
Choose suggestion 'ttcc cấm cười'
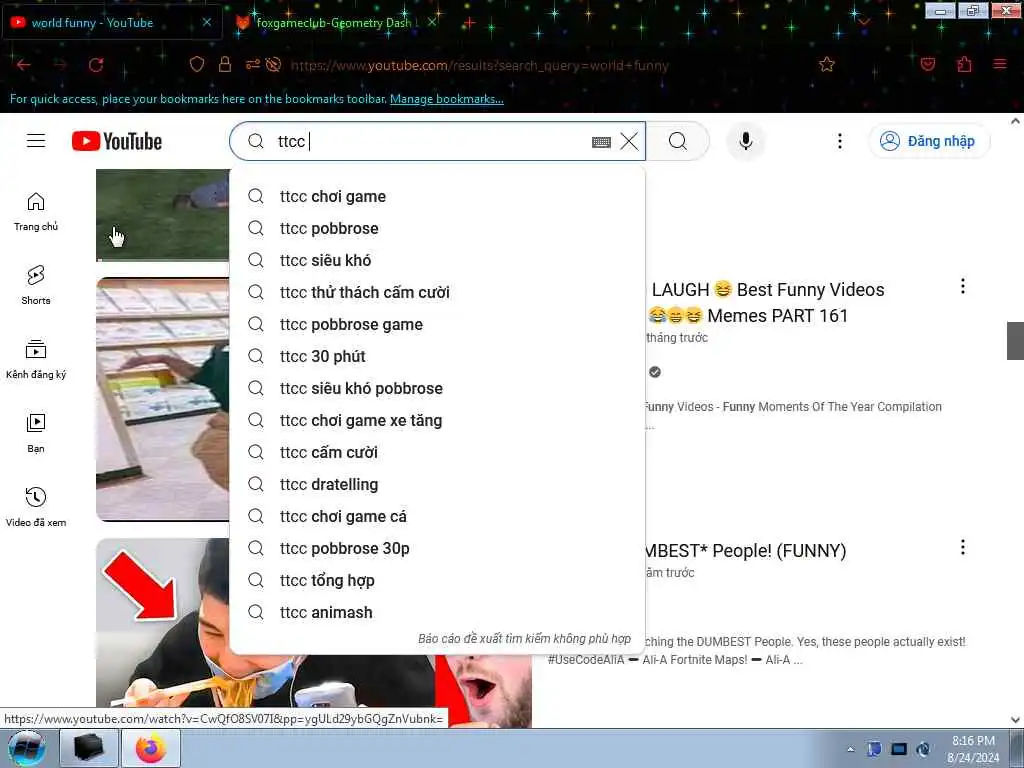(x=437, y=453)
